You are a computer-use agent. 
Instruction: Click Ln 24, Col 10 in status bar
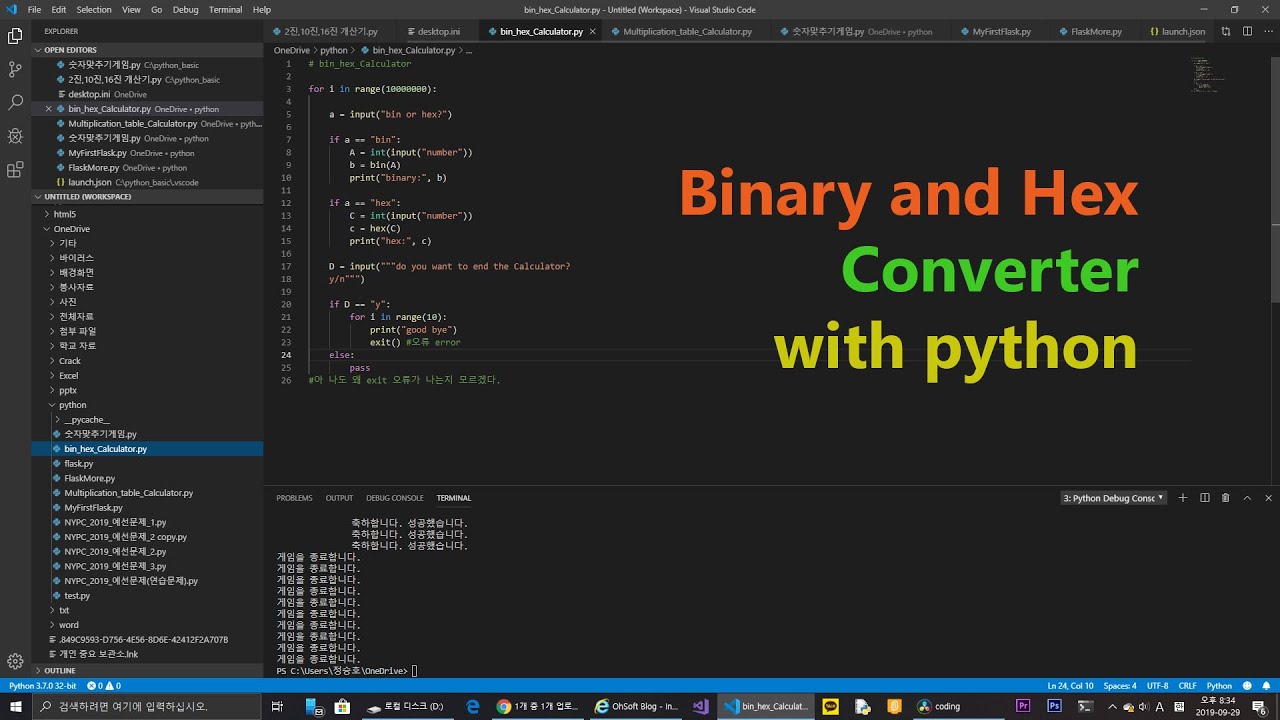pyautogui.click(x=1070, y=686)
